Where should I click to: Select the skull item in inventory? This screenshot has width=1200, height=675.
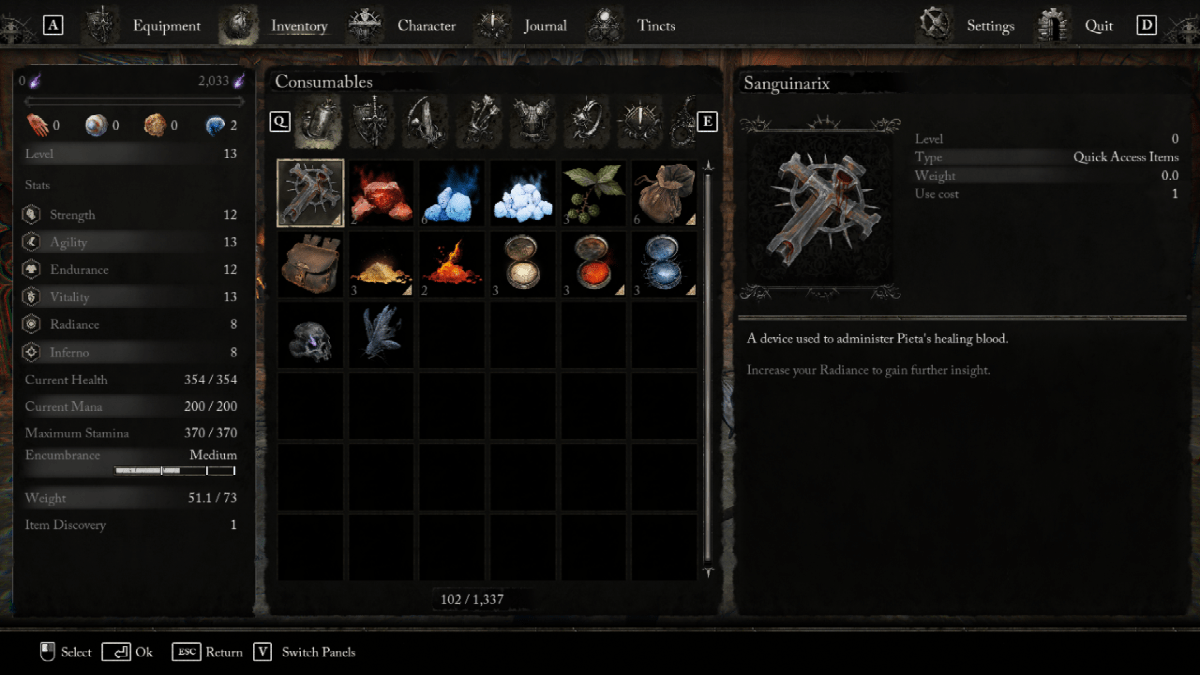[310, 335]
